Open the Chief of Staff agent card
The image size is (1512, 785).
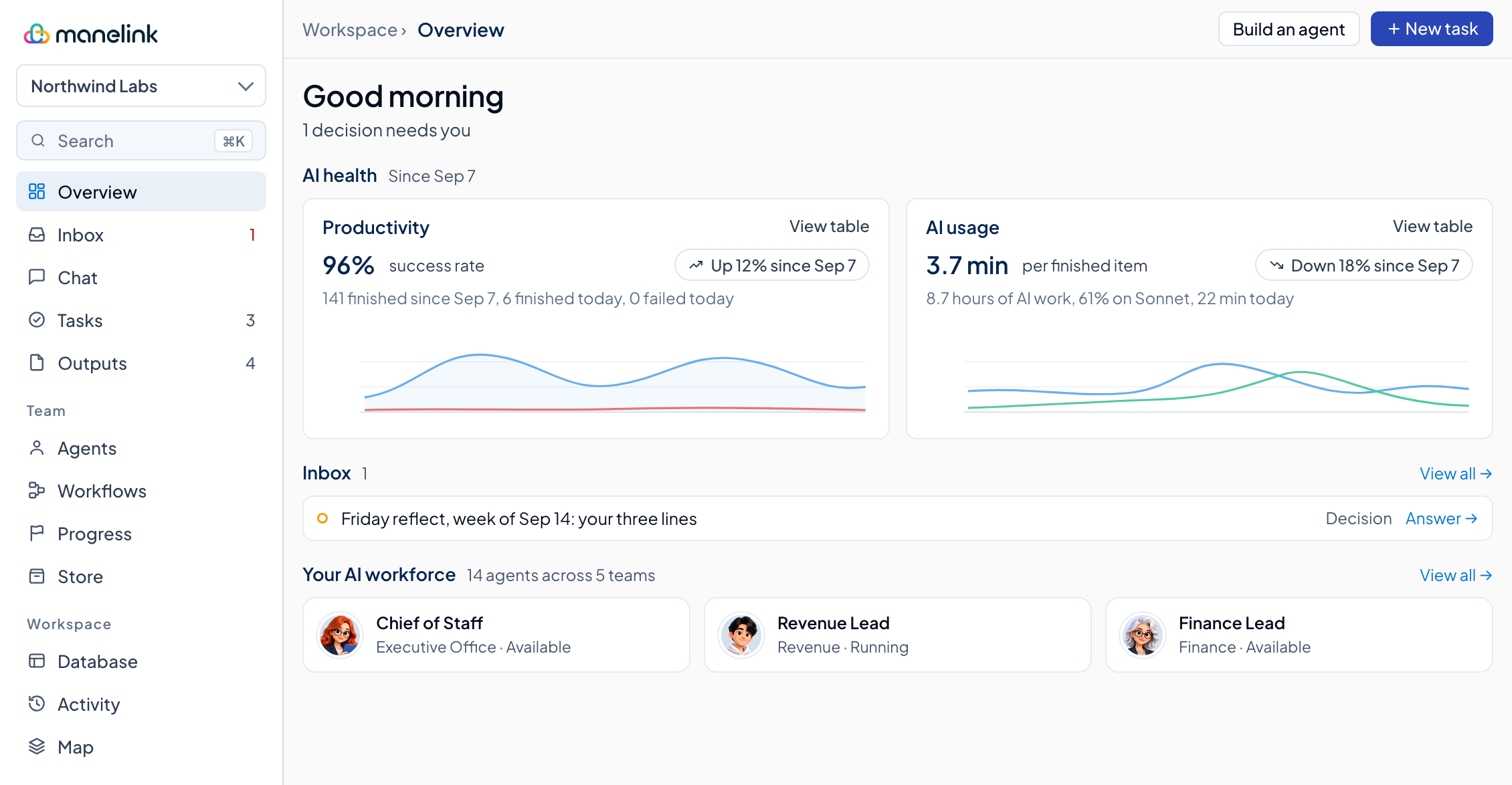pos(496,635)
